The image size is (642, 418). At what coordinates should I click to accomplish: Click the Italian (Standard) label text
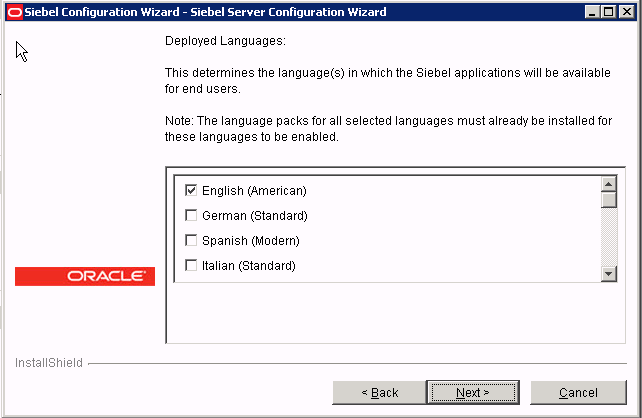[x=249, y=266]
